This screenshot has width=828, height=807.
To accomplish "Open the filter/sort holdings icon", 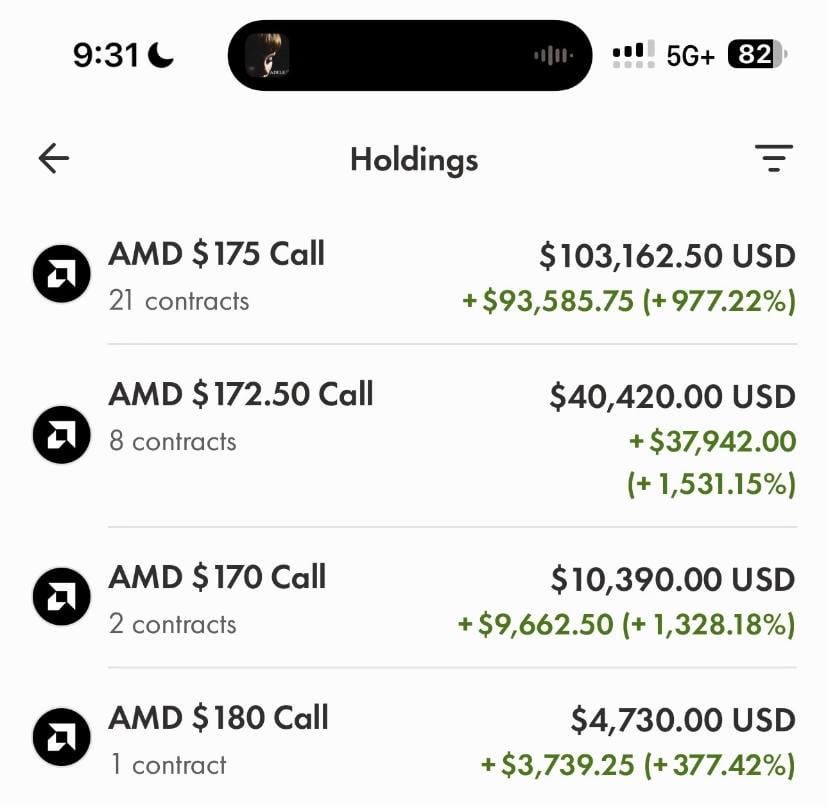I will coord(773,158).
